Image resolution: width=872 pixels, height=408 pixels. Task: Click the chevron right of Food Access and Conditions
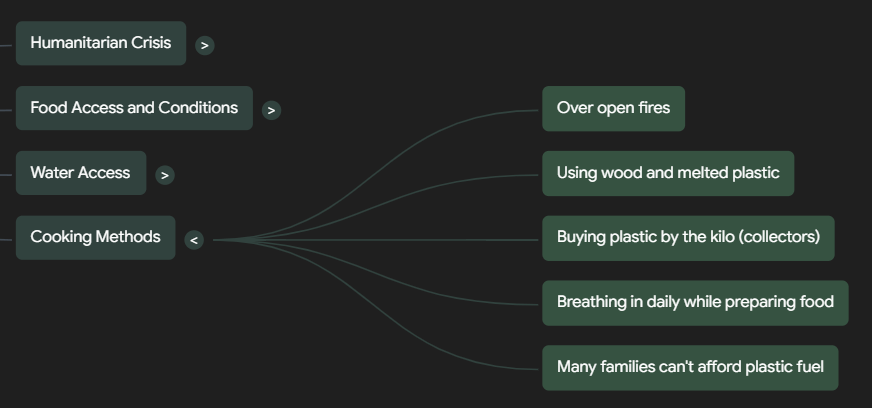(x=271, y=110)
